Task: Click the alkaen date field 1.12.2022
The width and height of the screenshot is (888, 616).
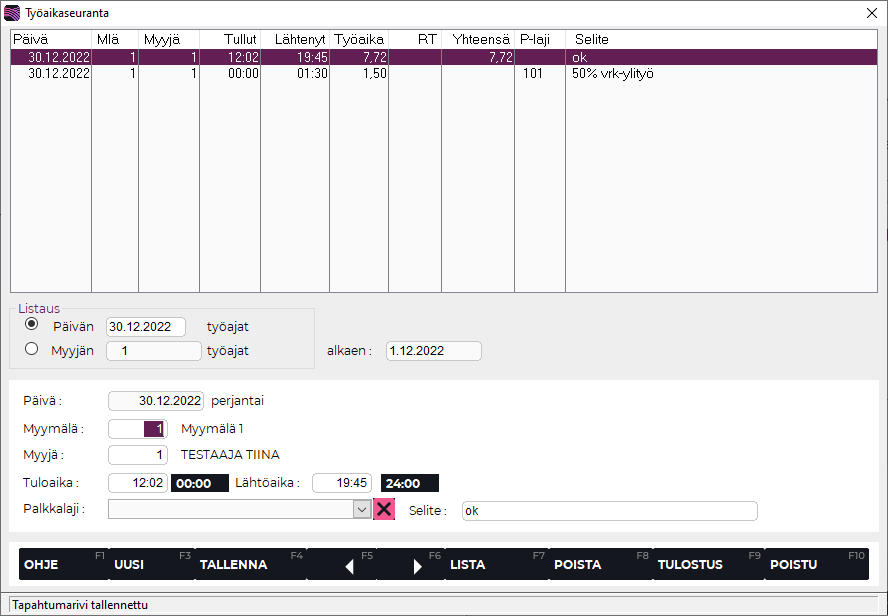Action: (x=432, y=351)
